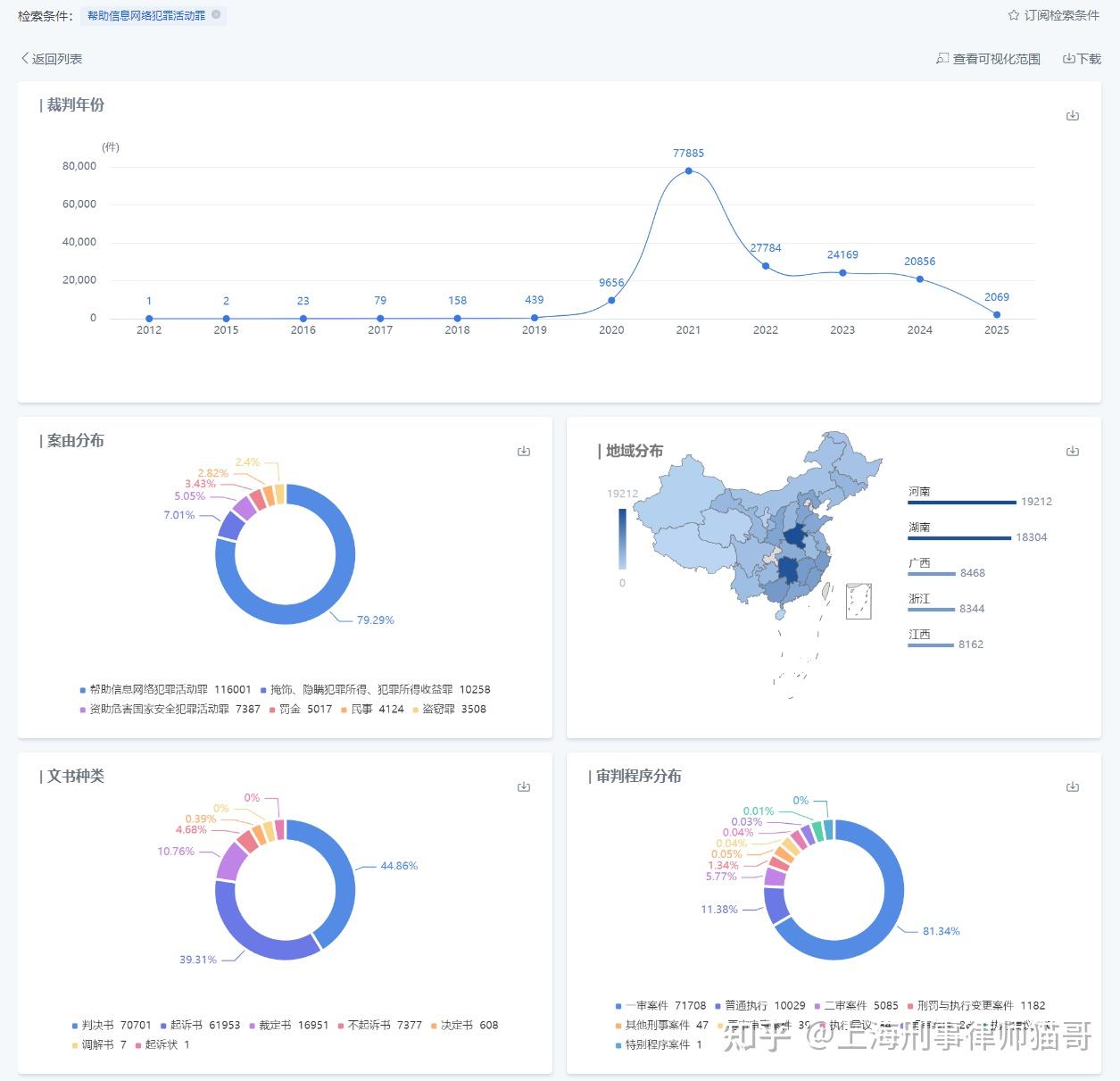Download the 文书种类 chart
This screenshot has height=1081, width=1120.
click(524, 787)
